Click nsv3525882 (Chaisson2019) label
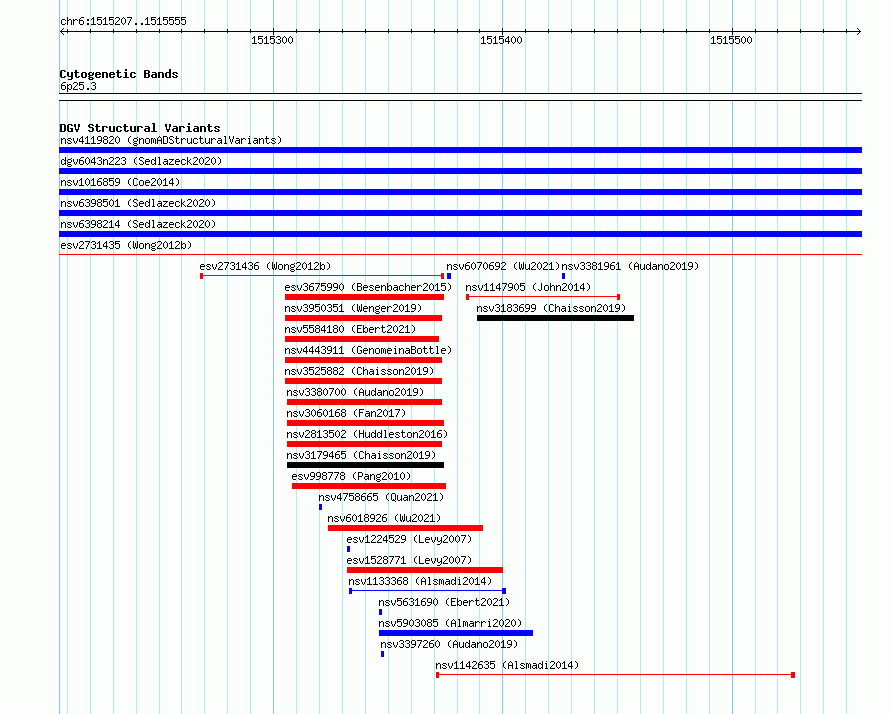 359,371
